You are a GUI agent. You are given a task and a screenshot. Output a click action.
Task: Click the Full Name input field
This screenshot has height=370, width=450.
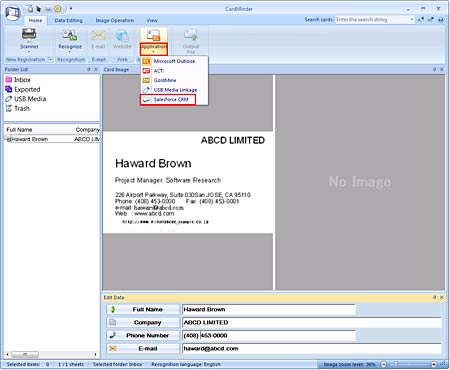(x=269, y=309)
